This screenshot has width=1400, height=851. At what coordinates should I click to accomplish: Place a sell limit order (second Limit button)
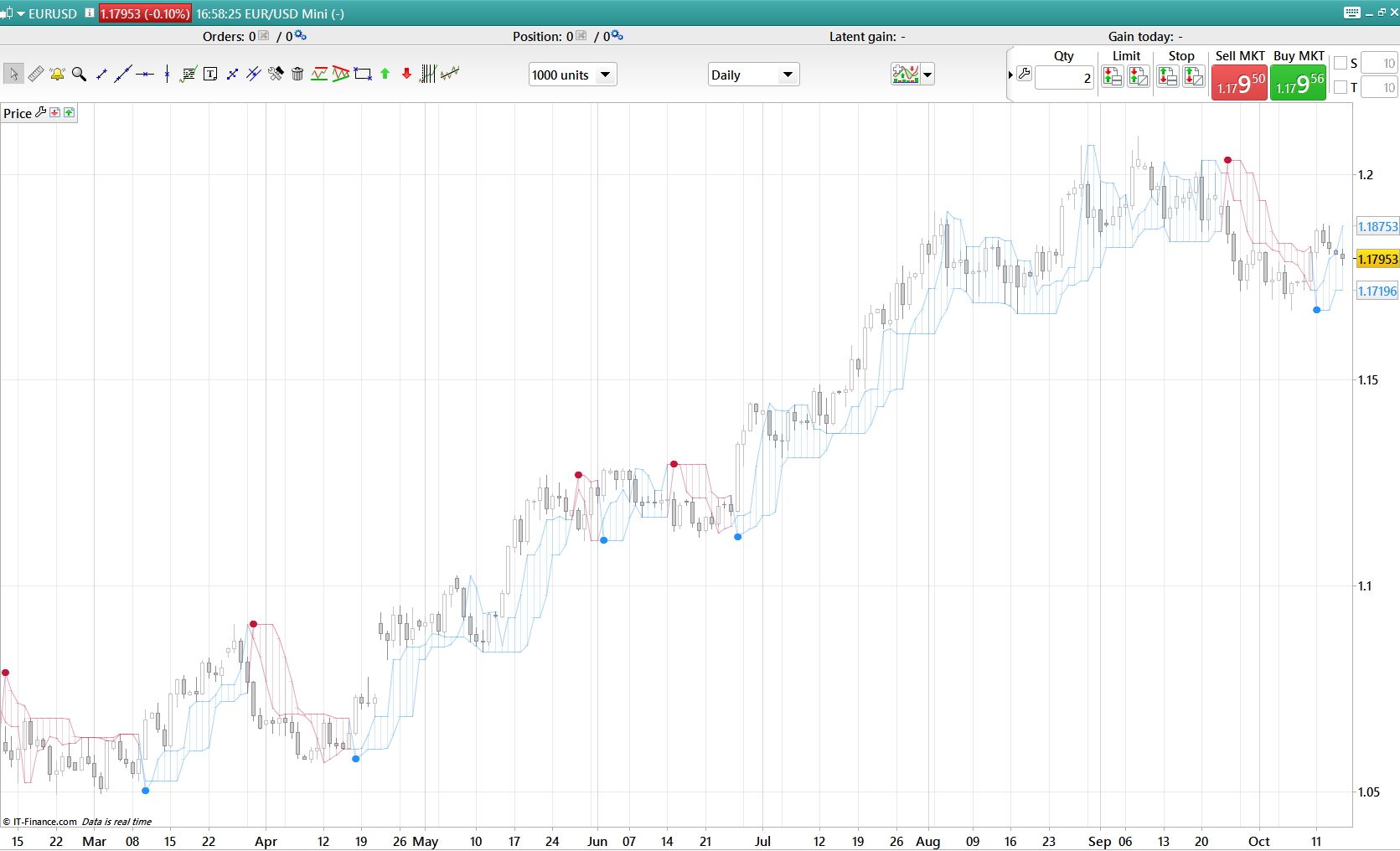(x=1139, y=77)
